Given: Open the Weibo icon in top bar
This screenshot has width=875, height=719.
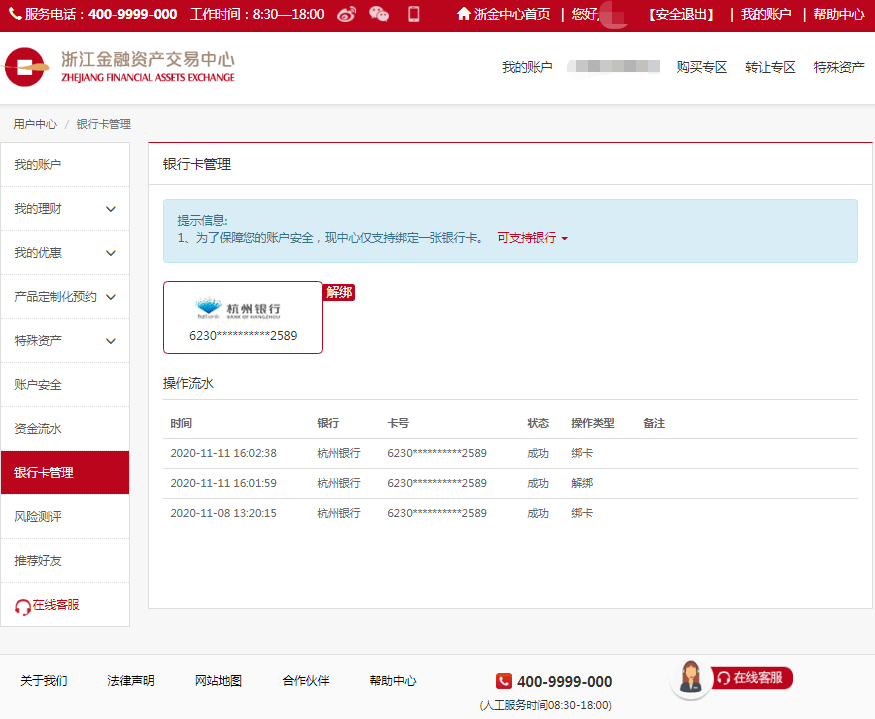Looking at the screenshot, I should pyautogui.click(x=347, y=14).
